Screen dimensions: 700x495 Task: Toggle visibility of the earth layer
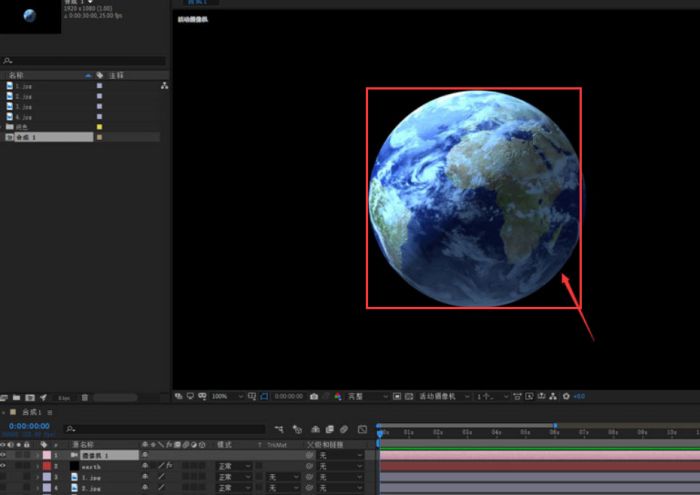[x=4, y=466]
